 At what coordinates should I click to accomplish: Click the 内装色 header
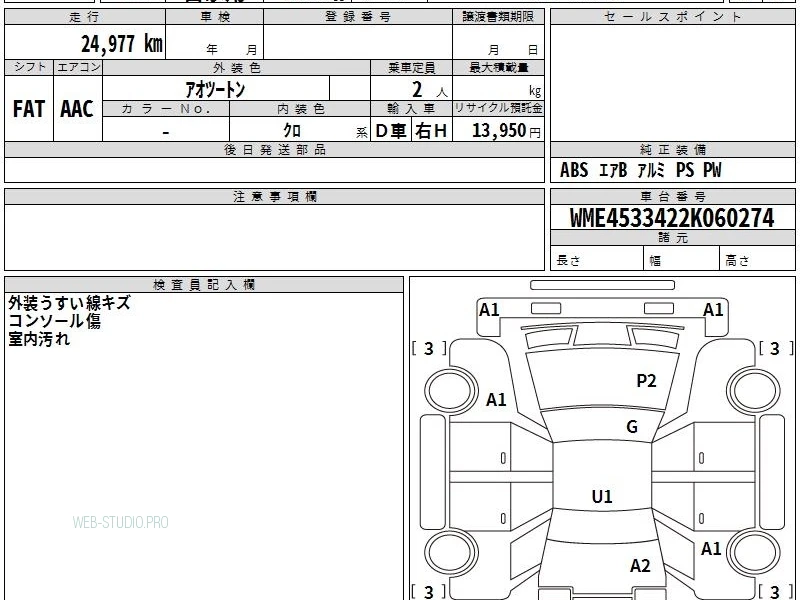click(x=300, y=109)
